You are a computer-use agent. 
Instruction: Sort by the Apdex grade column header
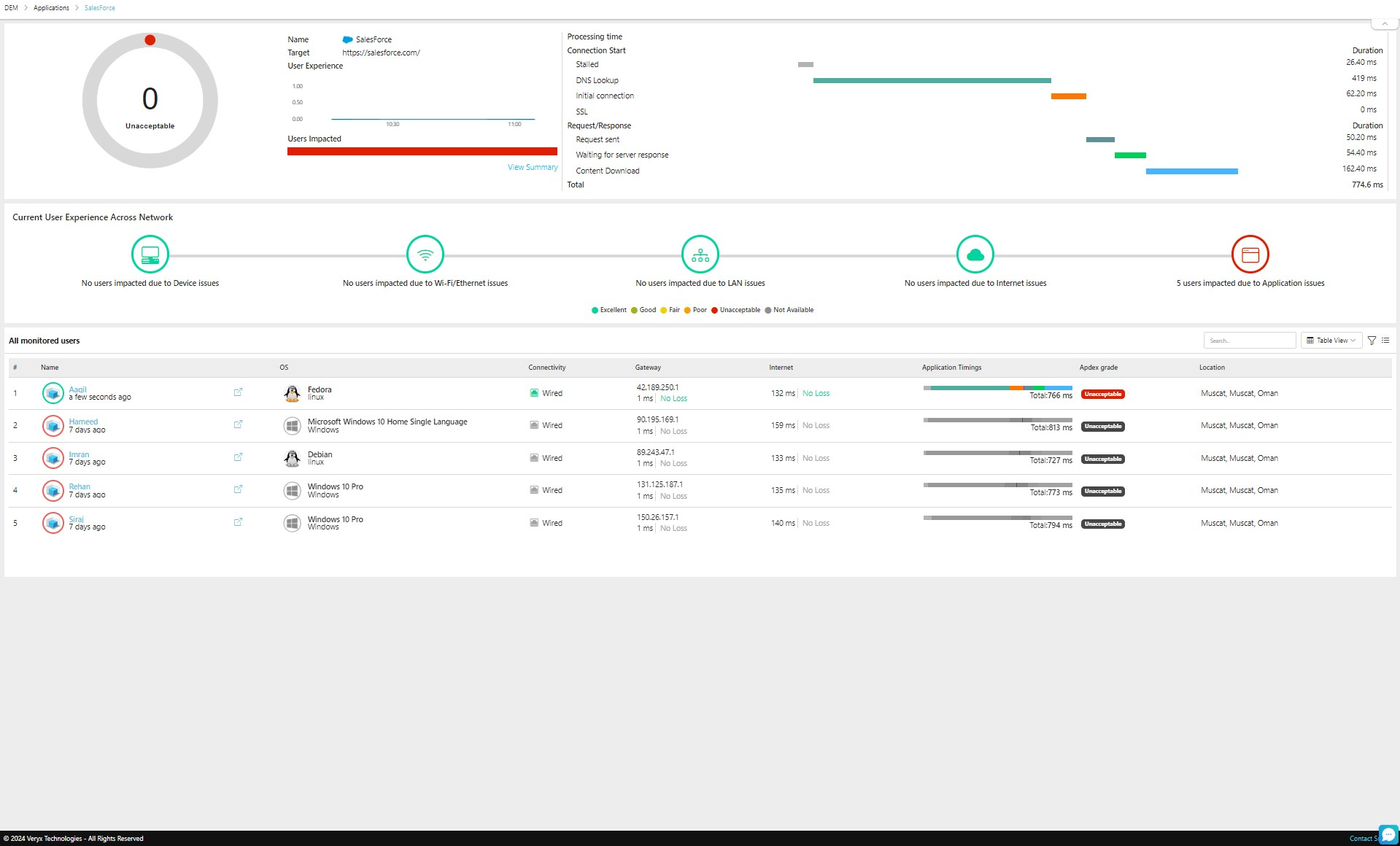pyautogui.click(x=1098, y=368)
